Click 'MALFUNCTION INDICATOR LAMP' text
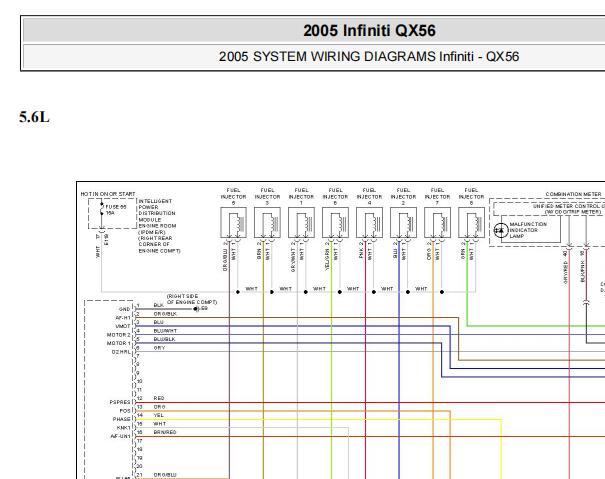The image size is (605, 479). 528,230
